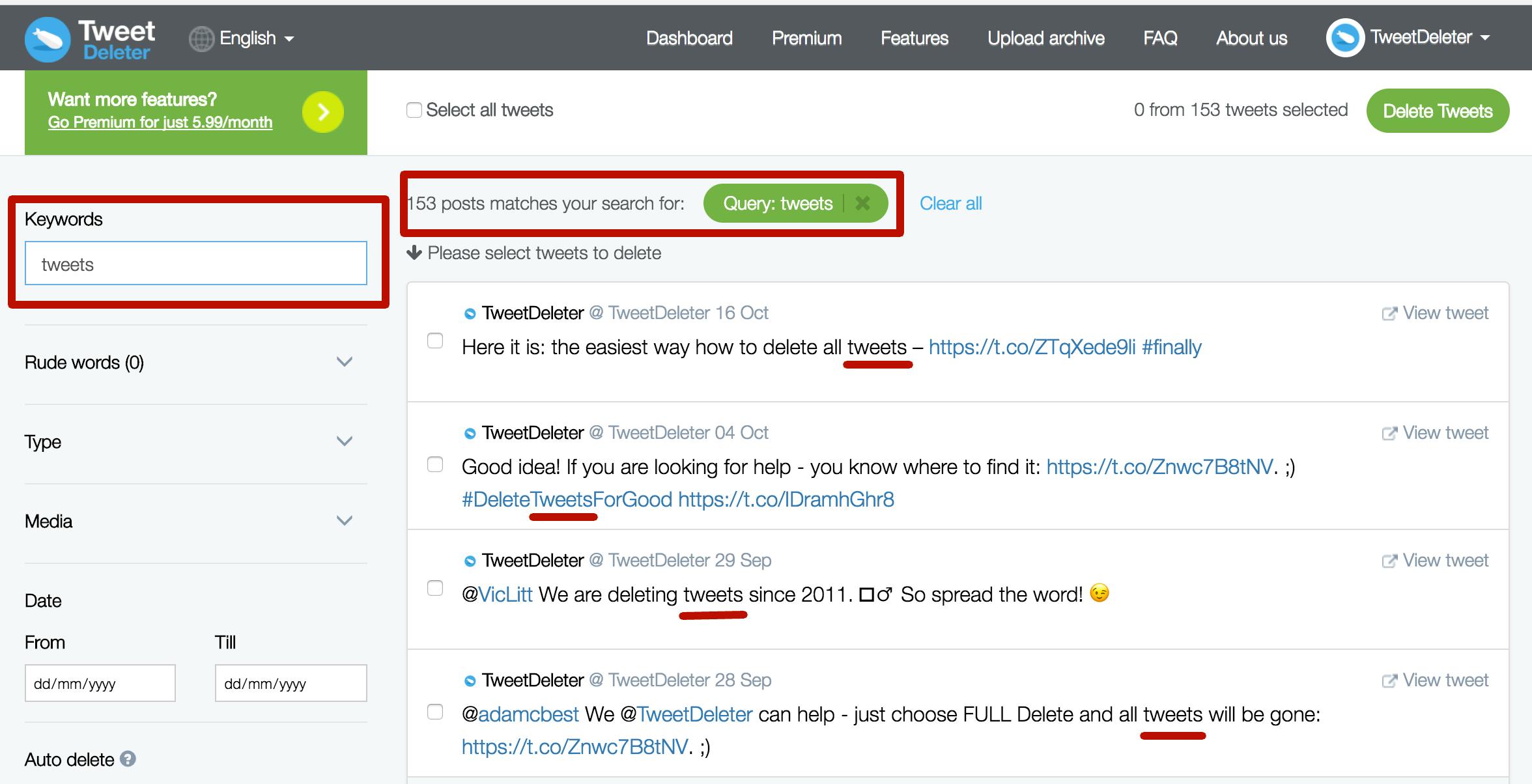1532x784 pixels.
Task: Click profile icon on 29 Sep tweet
Action: (470, 561)
